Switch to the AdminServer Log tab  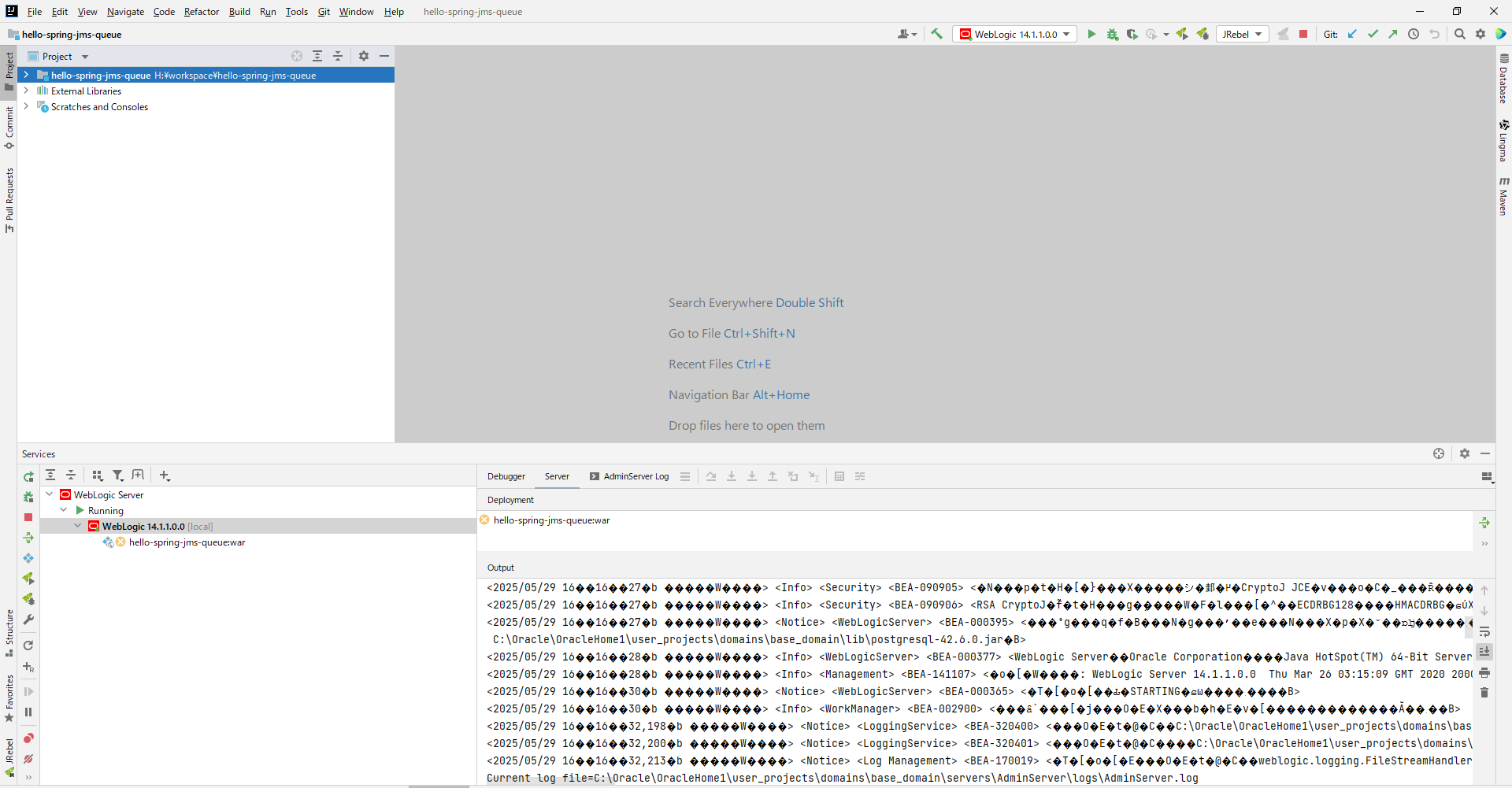pos(629,476)
